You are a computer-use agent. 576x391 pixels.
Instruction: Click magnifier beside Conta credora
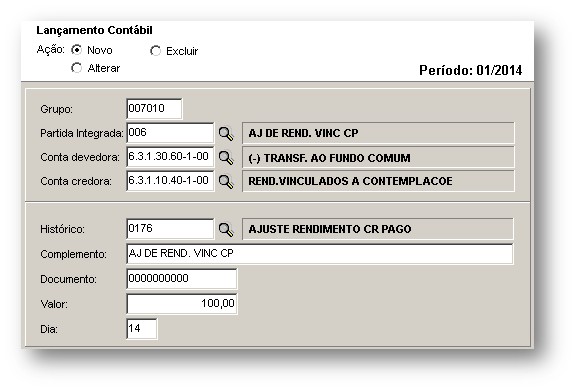click(x=226, y=182)
